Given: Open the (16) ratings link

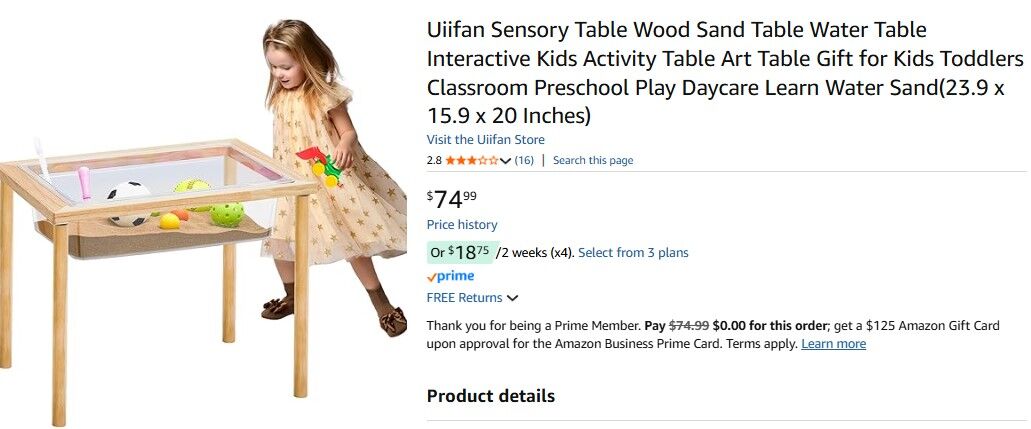Looking at the screenshot, I should (x=524, y=160).
